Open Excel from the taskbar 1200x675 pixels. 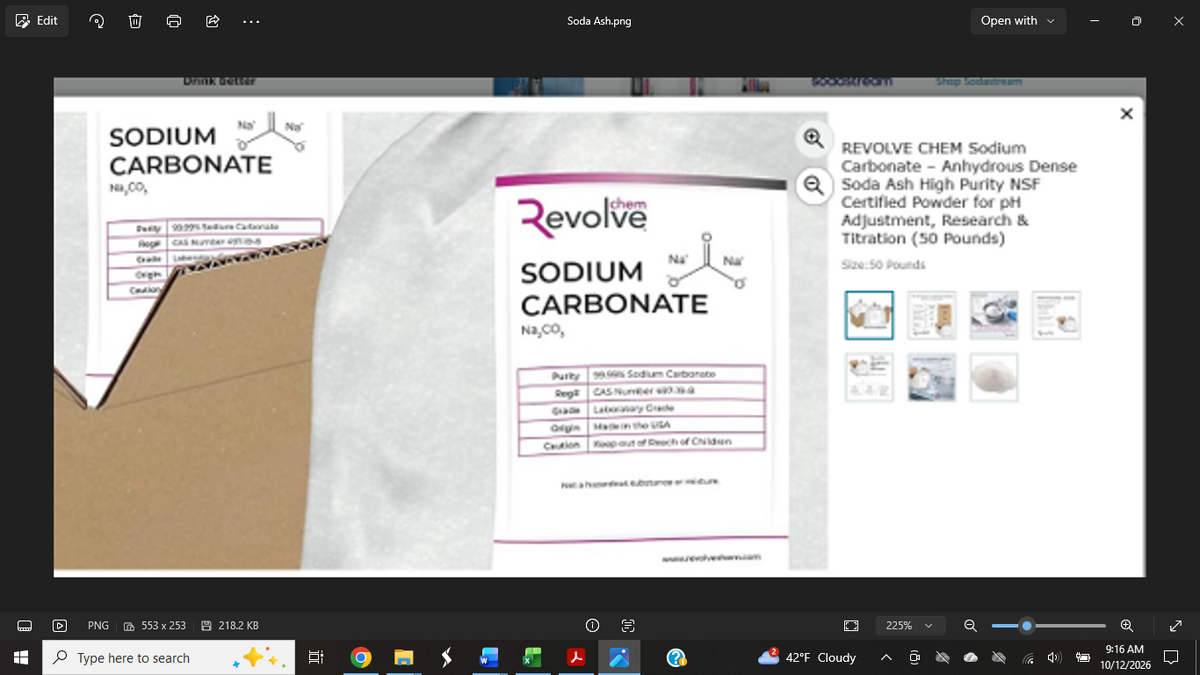click(x=533, y=658)
